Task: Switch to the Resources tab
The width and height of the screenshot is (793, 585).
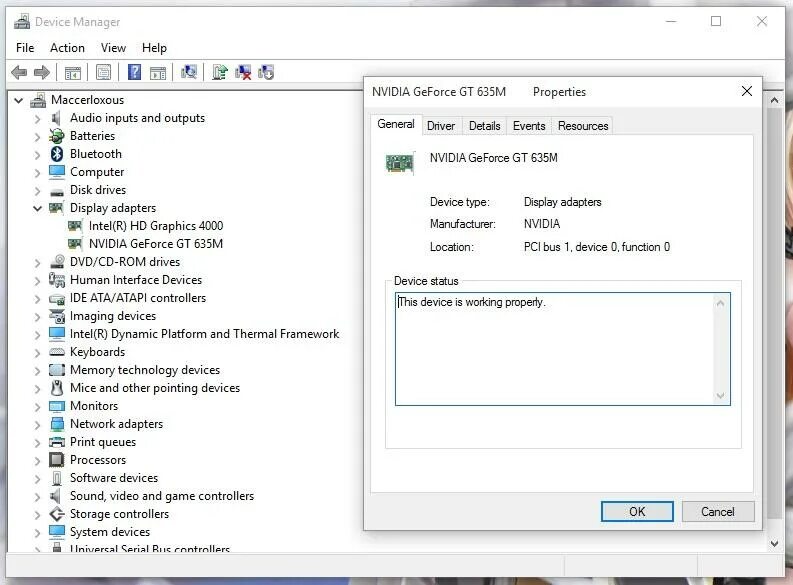Action: click(x=583, y=126)
